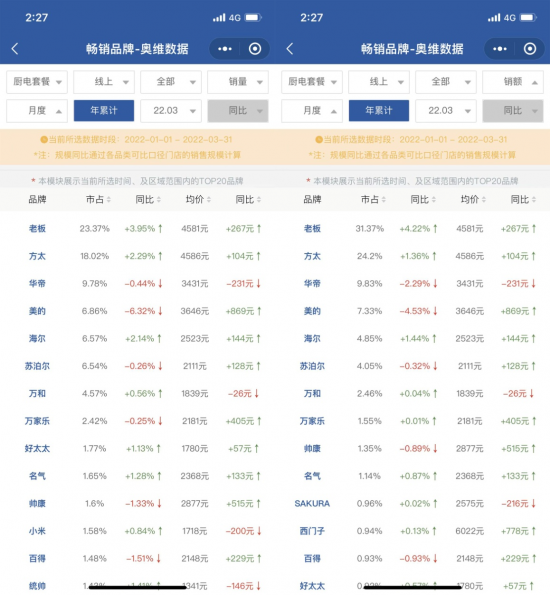The width and height of the screenshot is (550, 595).
Task: Open the three-dots menu in right panel
Action: pos(500,49)
